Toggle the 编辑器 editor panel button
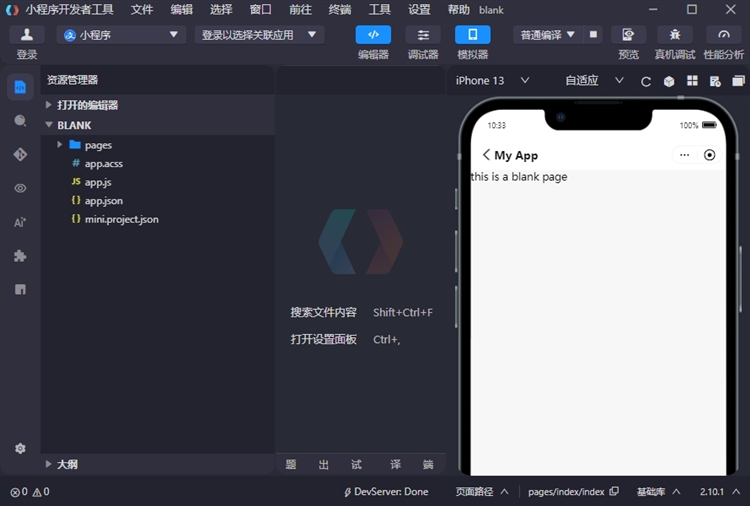 pos(373,35)
